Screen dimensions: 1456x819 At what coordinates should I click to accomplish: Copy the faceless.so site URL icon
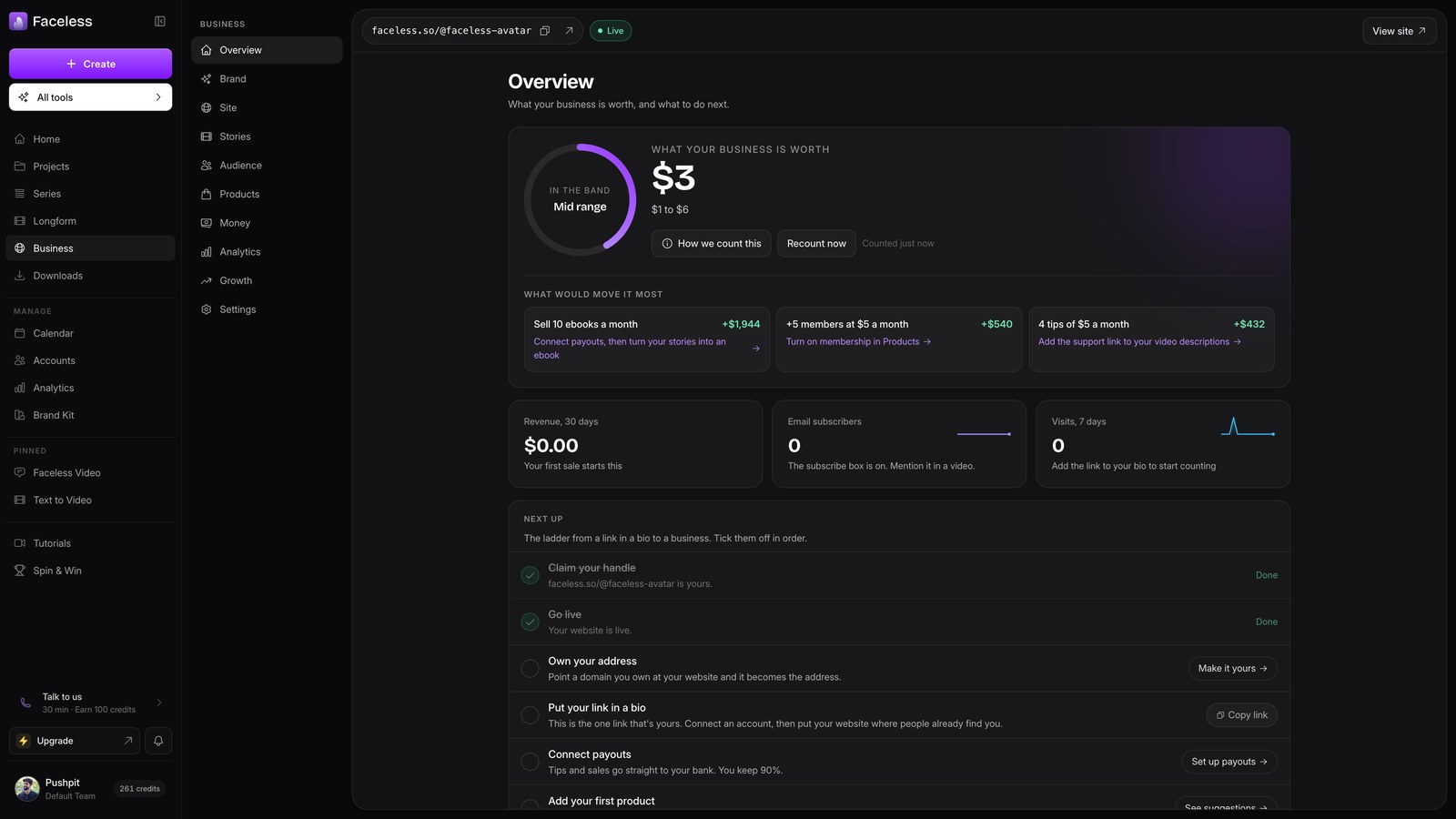544,31
